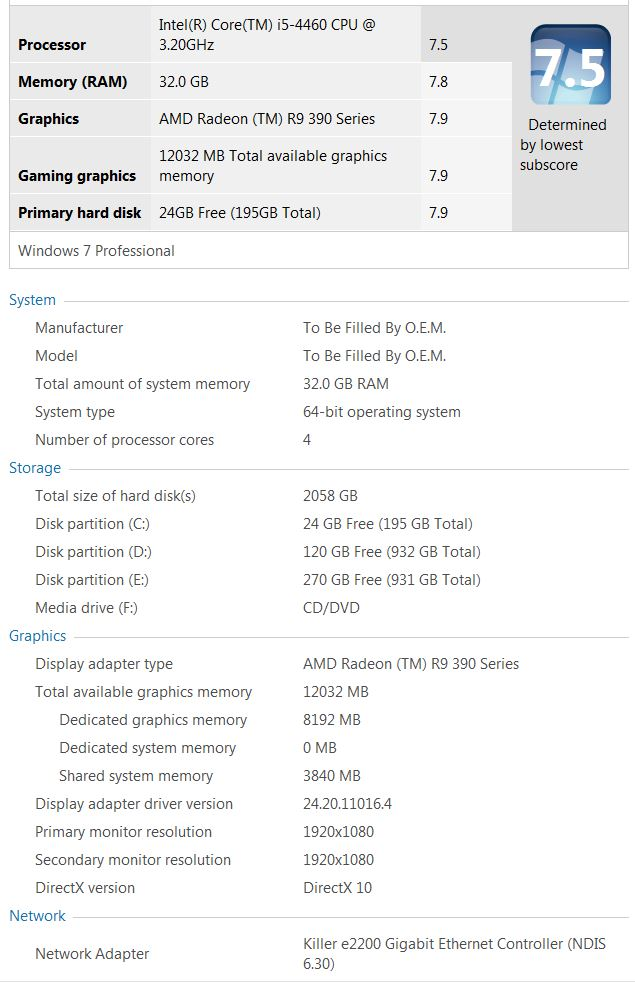Select the Storage section heading

point(35,468)
